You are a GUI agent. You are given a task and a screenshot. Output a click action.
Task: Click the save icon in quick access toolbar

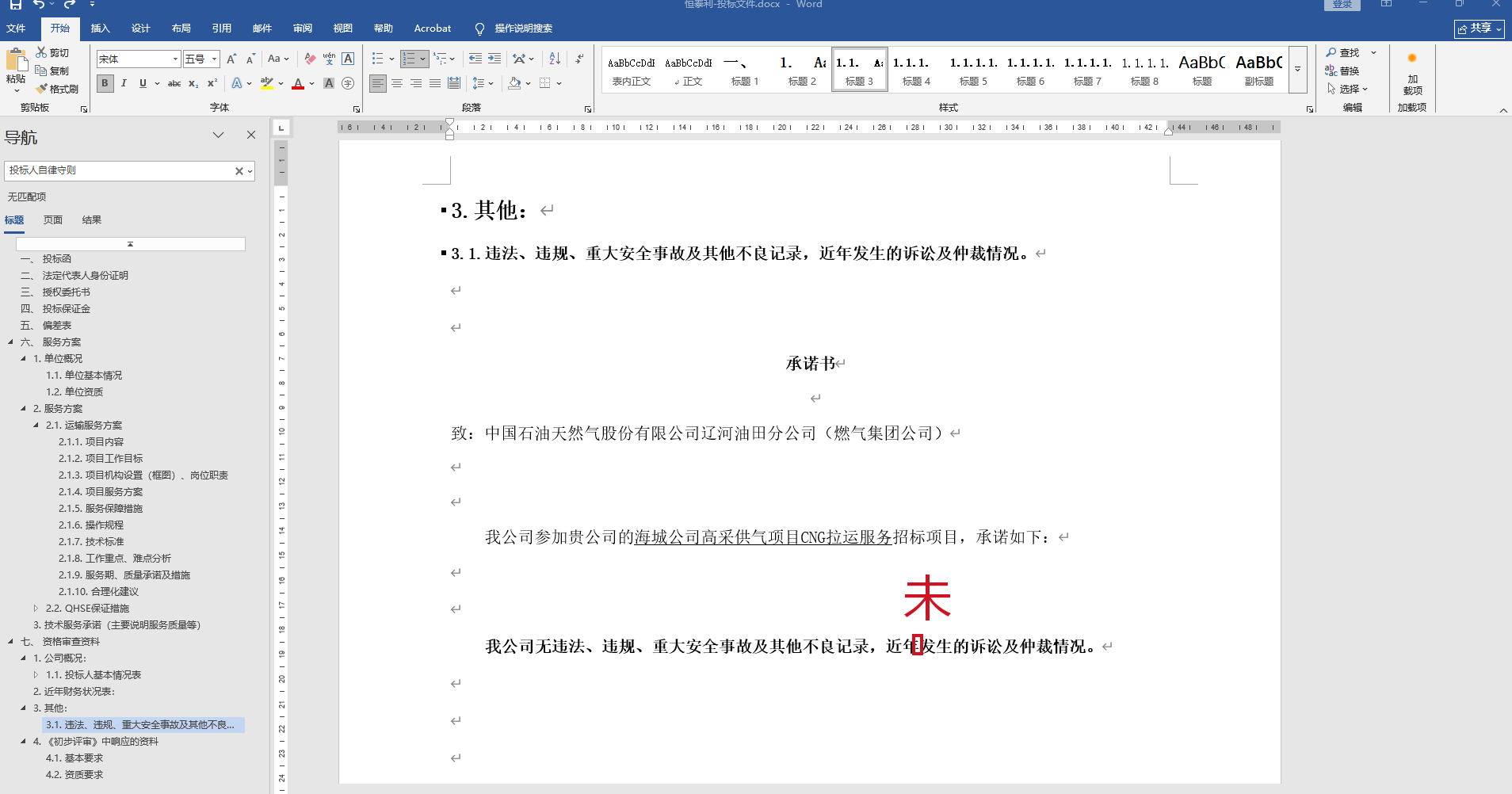click(x=16, y=5)
